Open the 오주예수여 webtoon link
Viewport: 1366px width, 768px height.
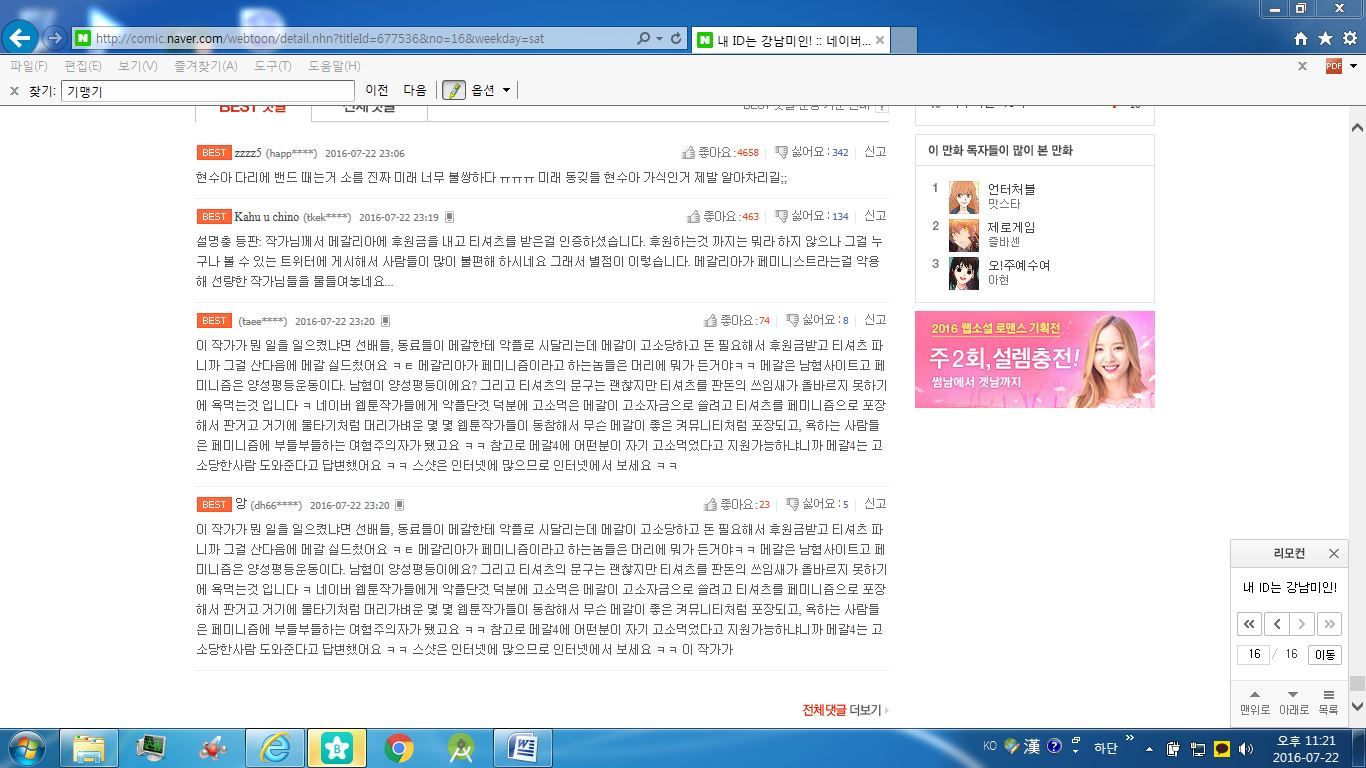click(x=1018, y=265)
